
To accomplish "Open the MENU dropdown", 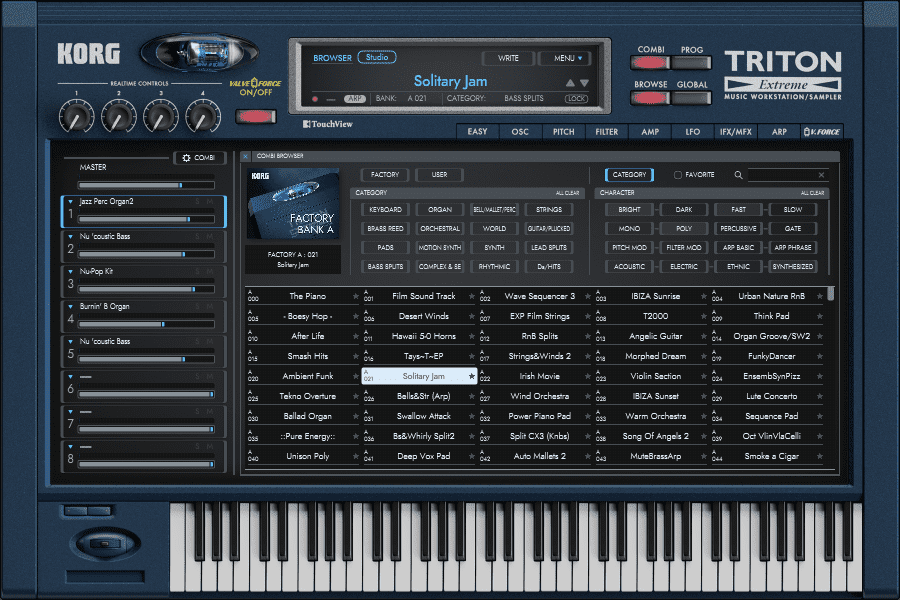I will [568, 58].
